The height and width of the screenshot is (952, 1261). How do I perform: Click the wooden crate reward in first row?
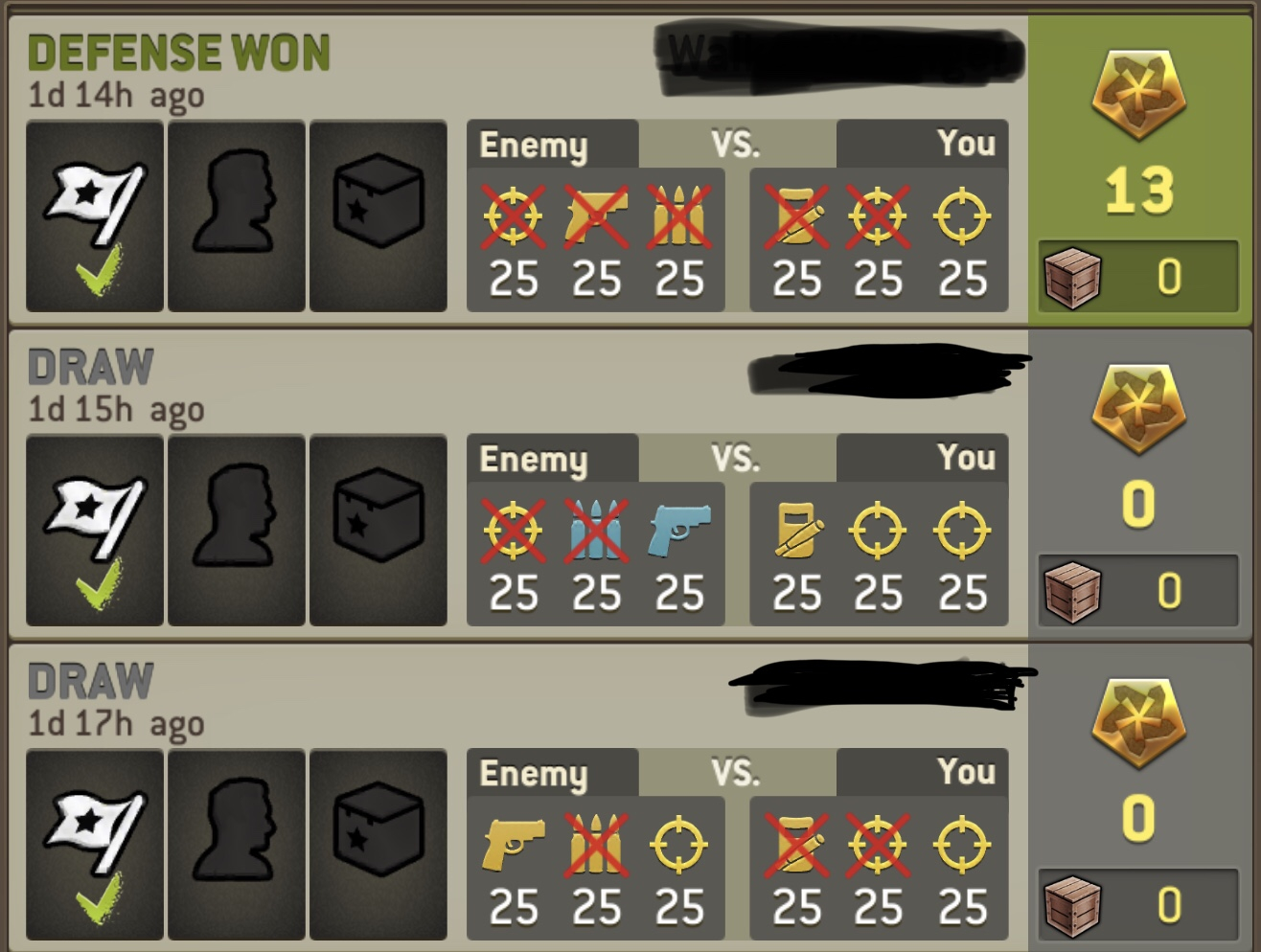[x=1072, y=278]
